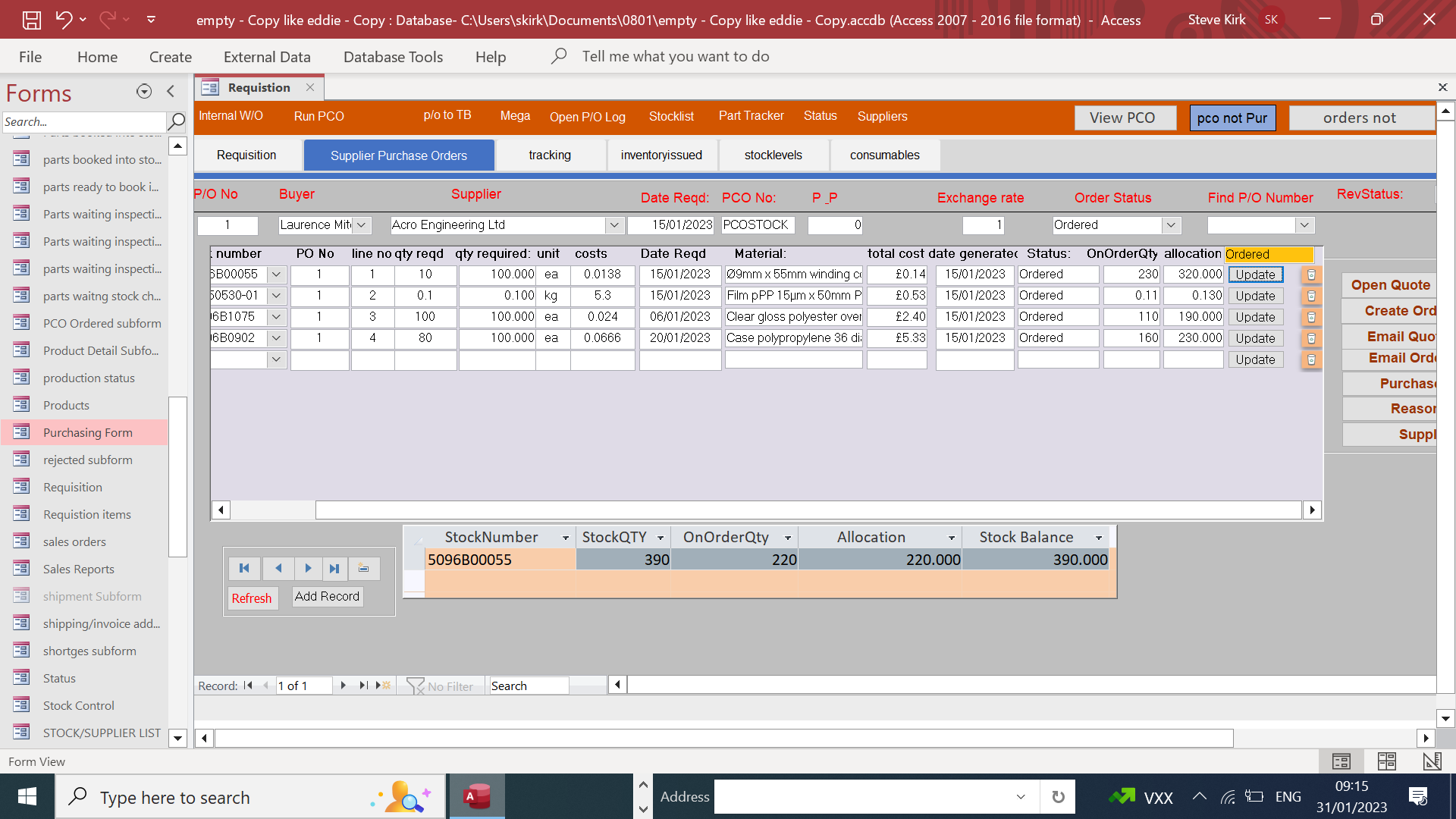This screenshot has height=819, width=1456.
Task: Click the Add Record button
Action: [x=327, y=596]
